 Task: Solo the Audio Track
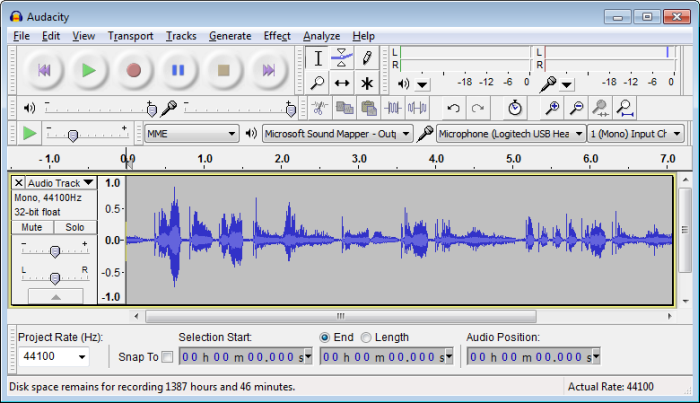(x=75, y=227)
